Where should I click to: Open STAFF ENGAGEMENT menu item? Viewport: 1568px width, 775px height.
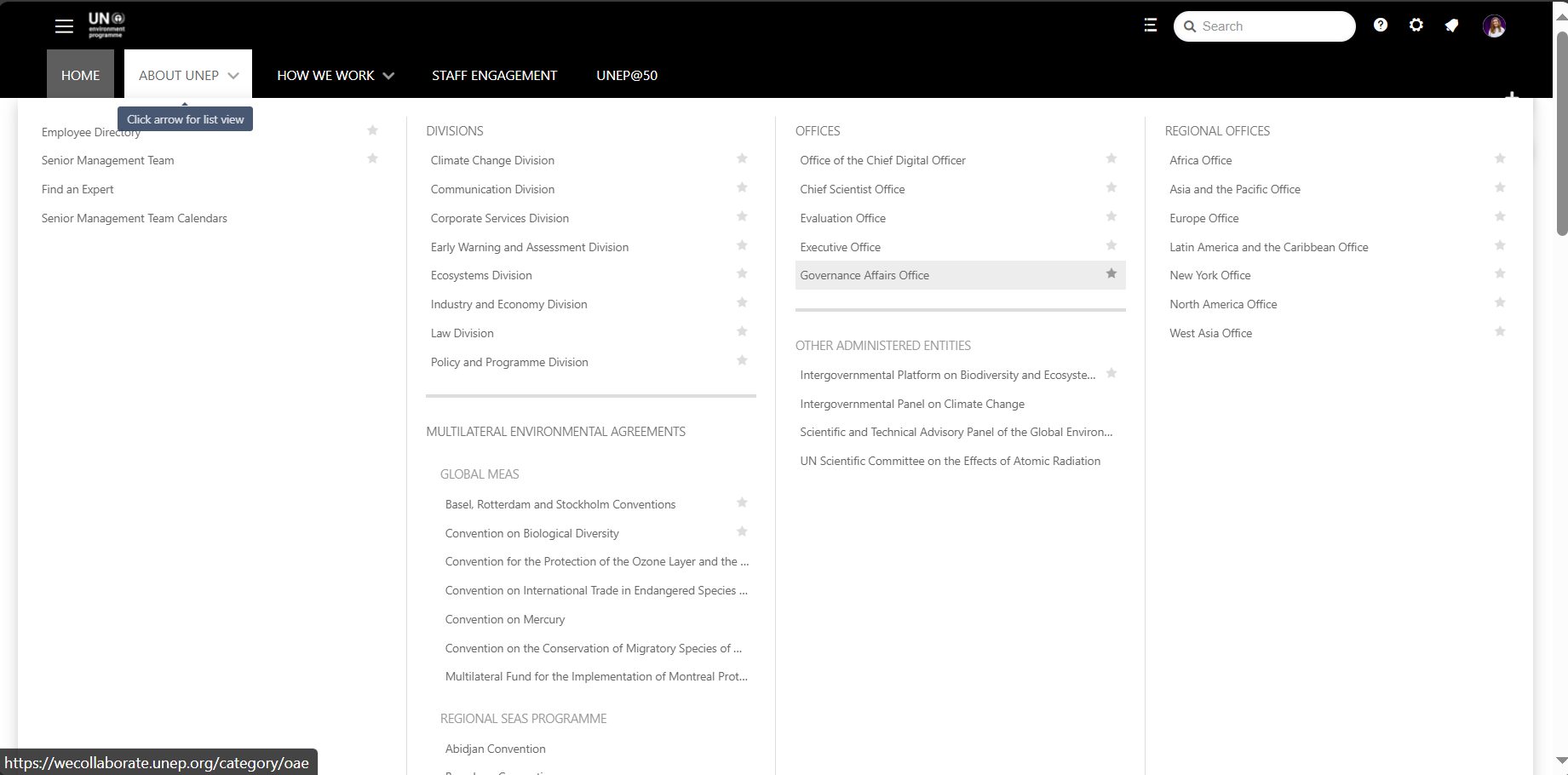[494, 75]
